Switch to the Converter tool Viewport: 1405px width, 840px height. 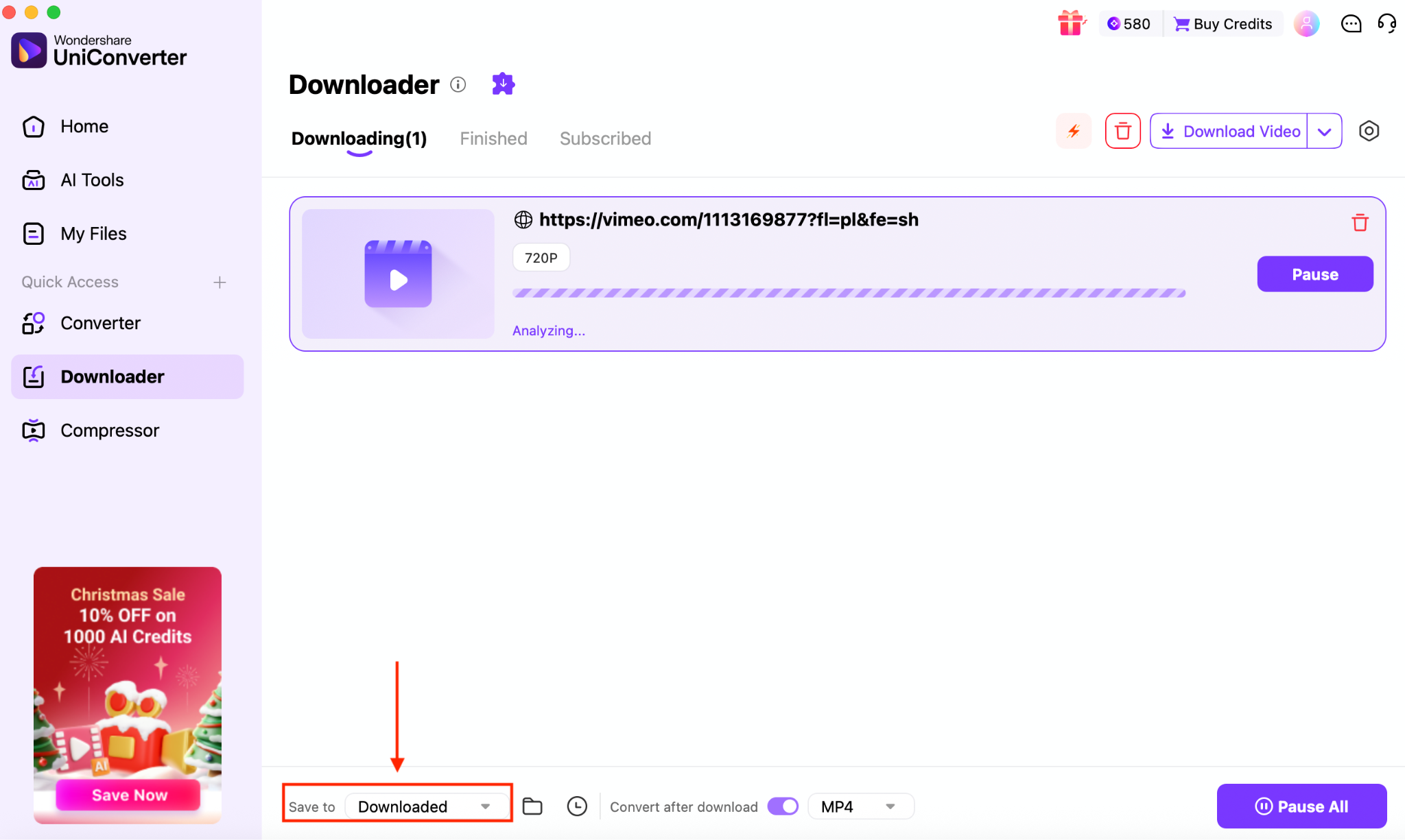point(100,322)
